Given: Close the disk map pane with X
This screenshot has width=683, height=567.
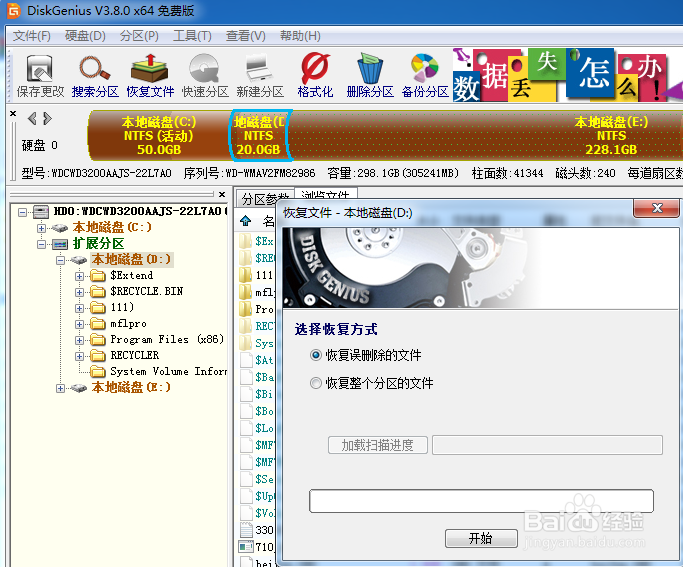Looking at the screenshot, I should (13, 114).
